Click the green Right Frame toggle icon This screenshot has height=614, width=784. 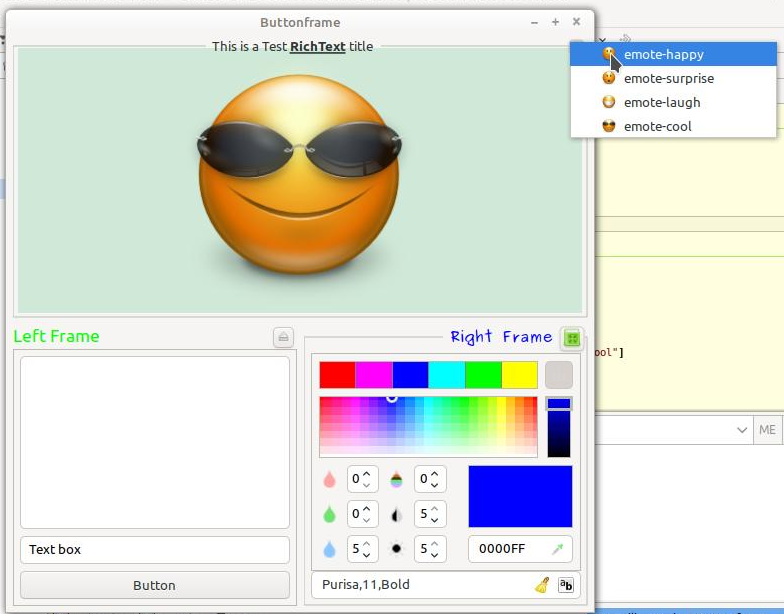[572, 338]
